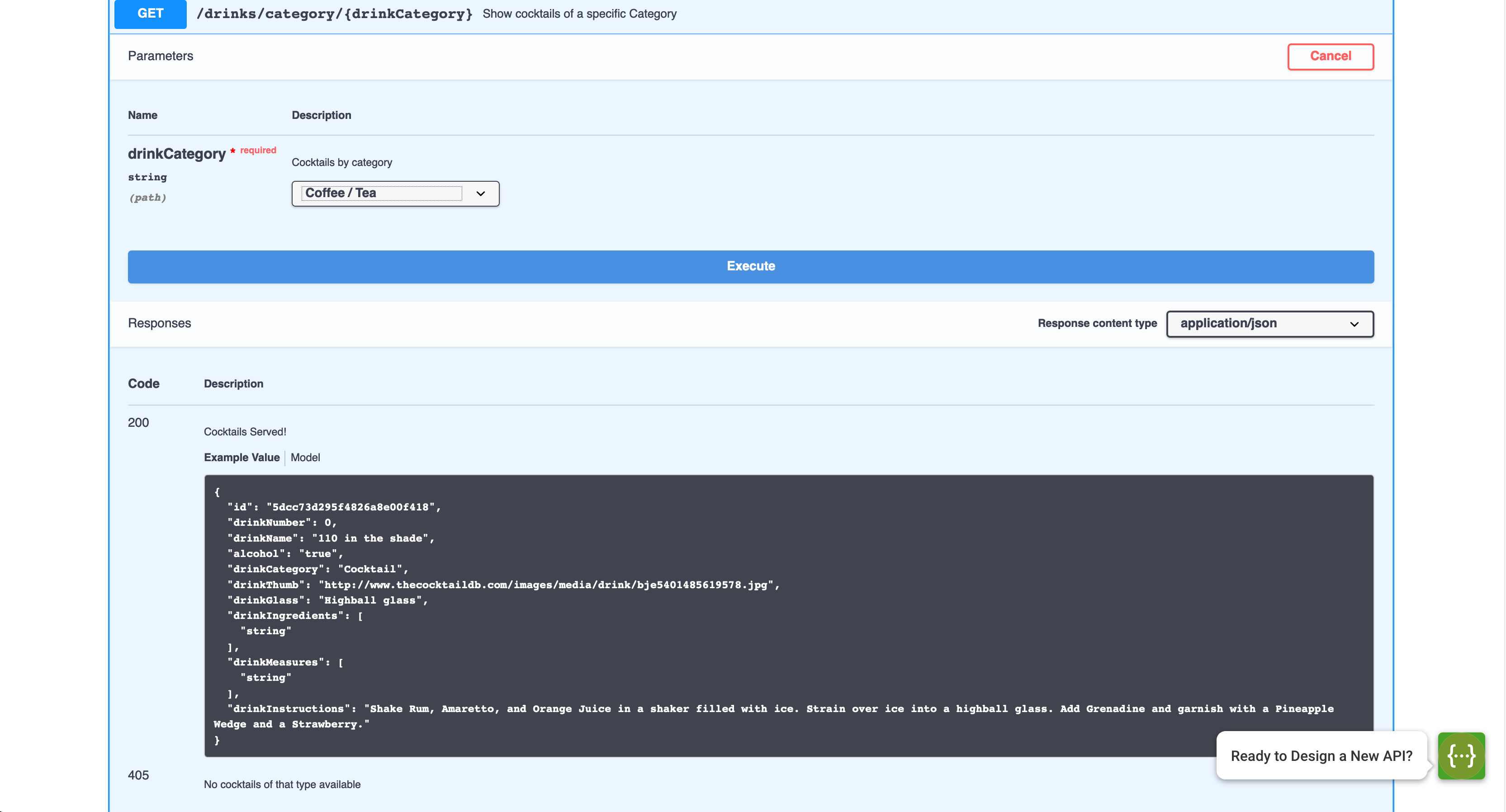Click the Responses section heading

(159, 323)
